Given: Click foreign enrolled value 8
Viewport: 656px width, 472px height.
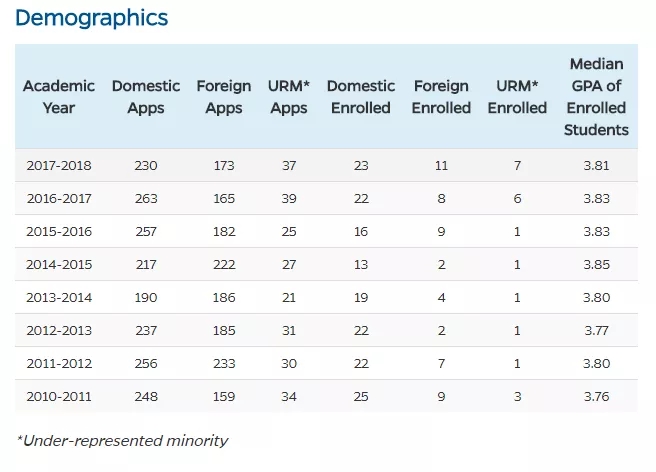Looking at the screenshot, I should (x=441, y=198).
